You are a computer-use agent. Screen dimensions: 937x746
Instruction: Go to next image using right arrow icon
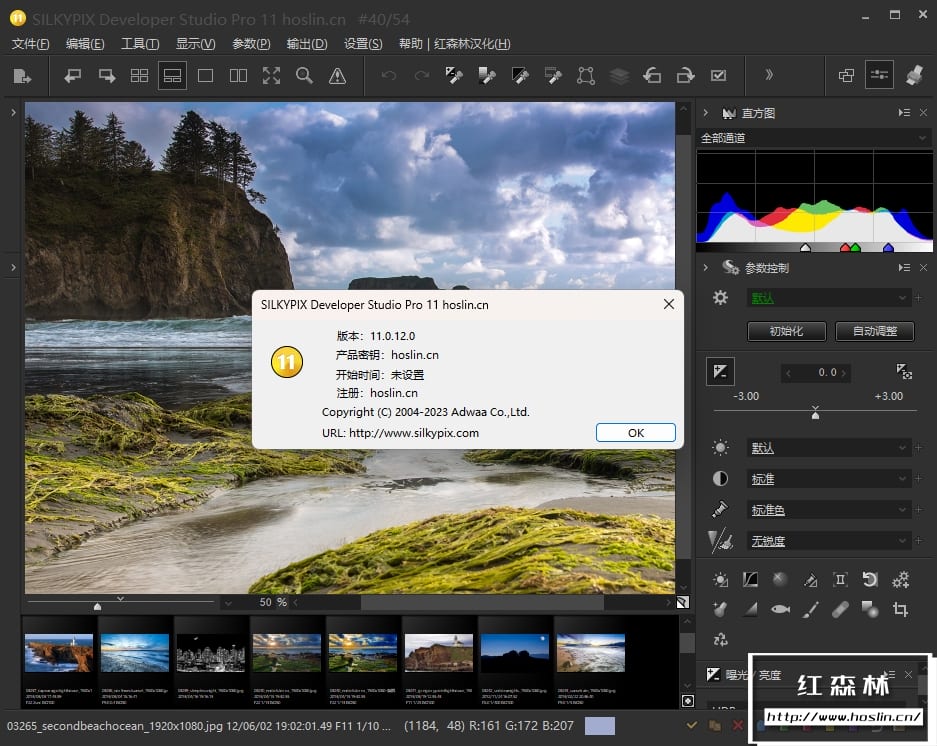(x=107, y=76)
